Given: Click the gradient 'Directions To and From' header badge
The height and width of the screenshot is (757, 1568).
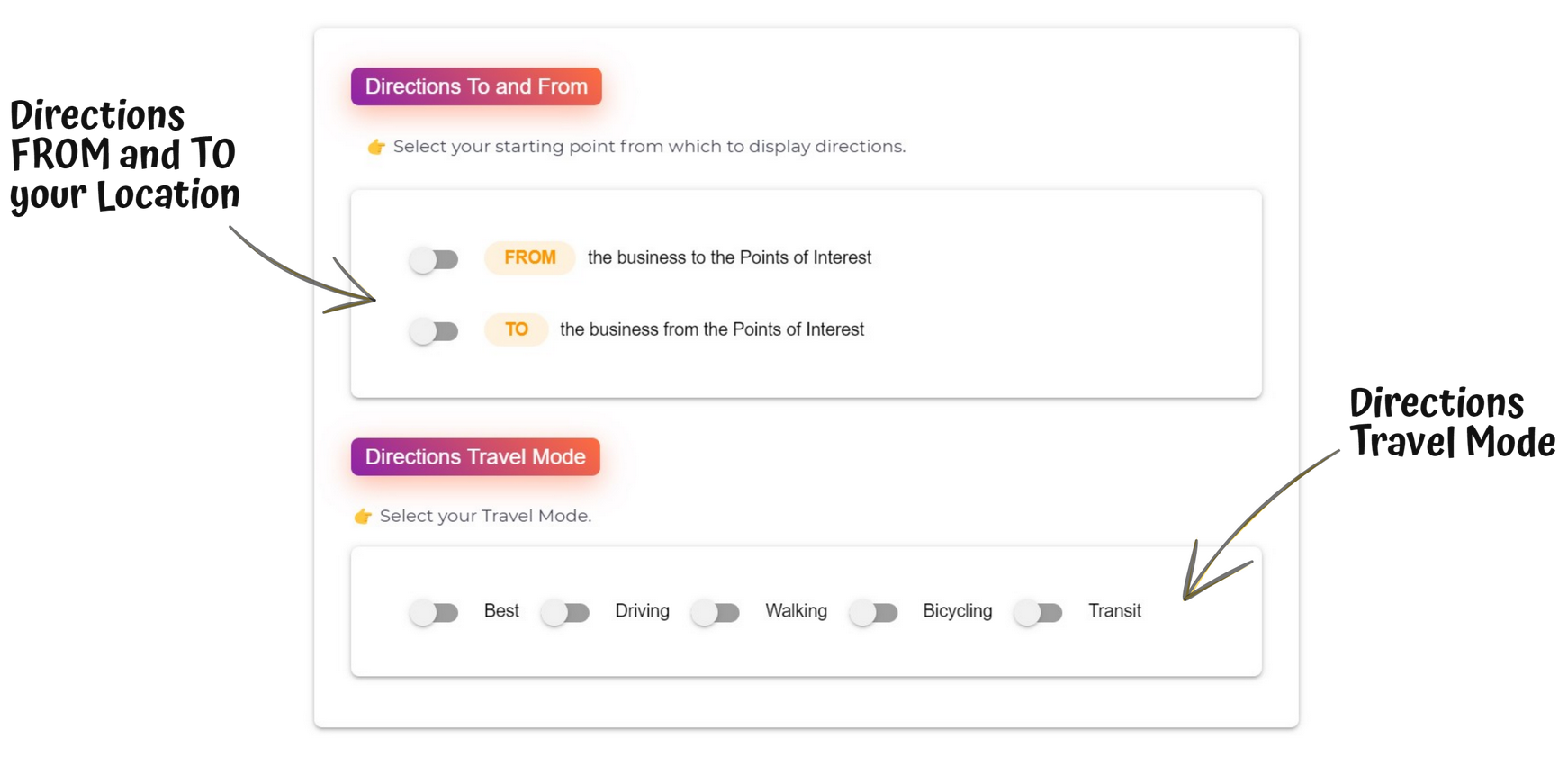Looking at the screenshot, I should click(476, 86).
